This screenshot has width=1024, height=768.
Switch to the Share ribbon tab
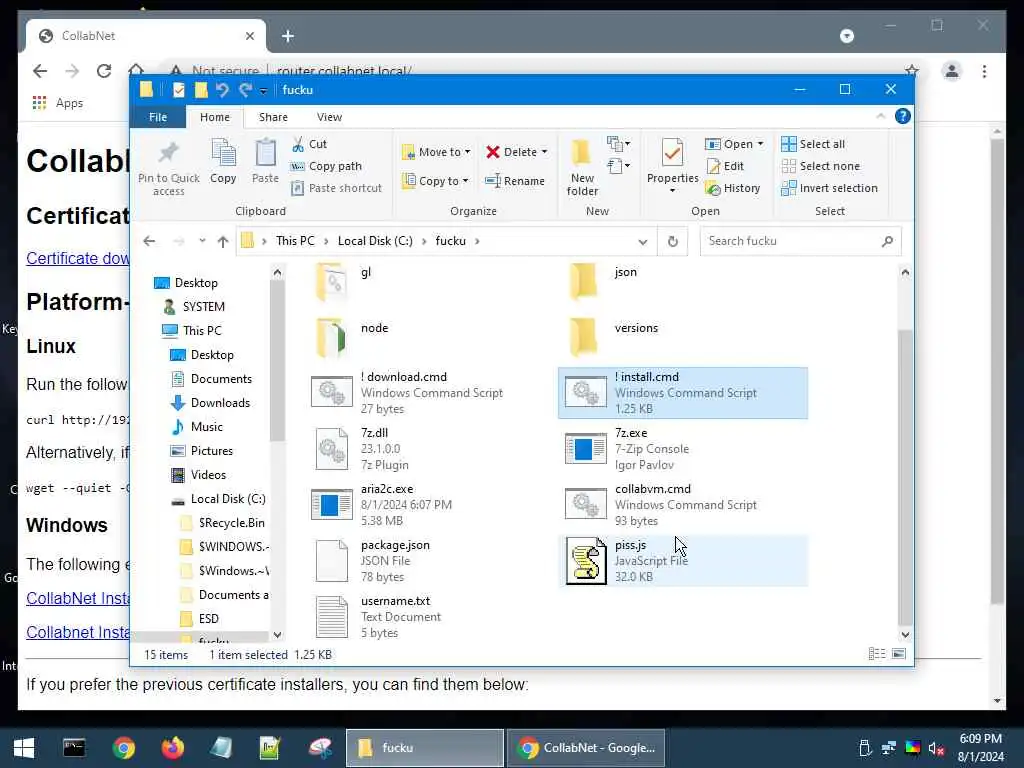(273, 117)
